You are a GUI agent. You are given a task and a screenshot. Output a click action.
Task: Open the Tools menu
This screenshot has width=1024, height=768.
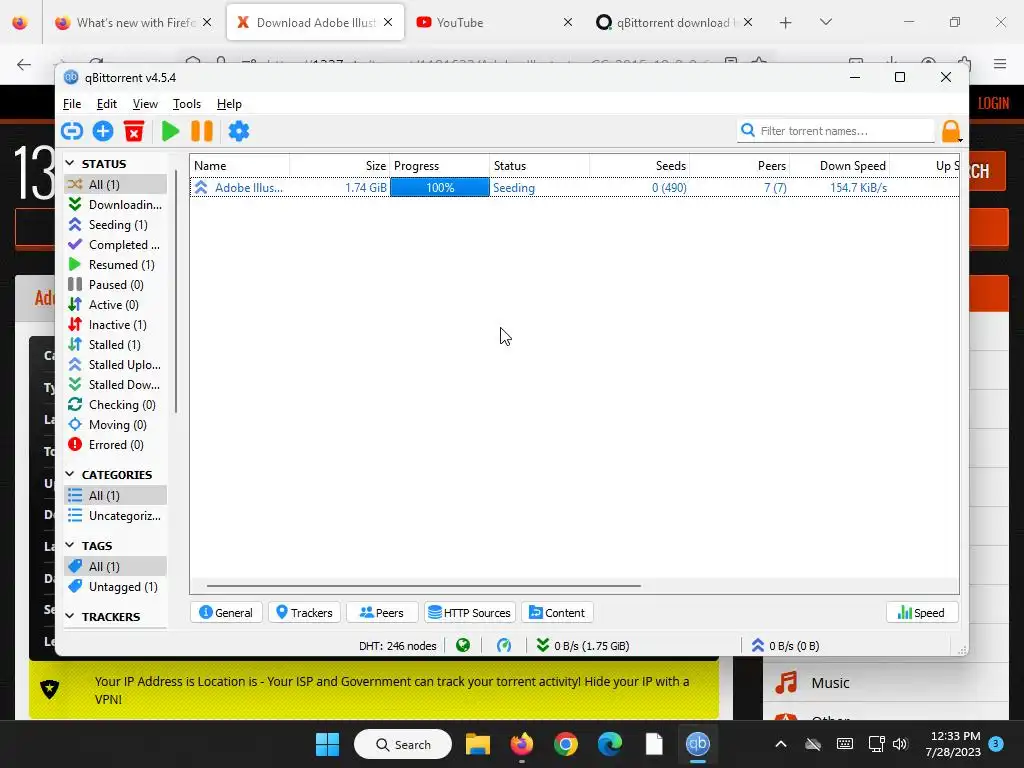[x=187, y=104]
